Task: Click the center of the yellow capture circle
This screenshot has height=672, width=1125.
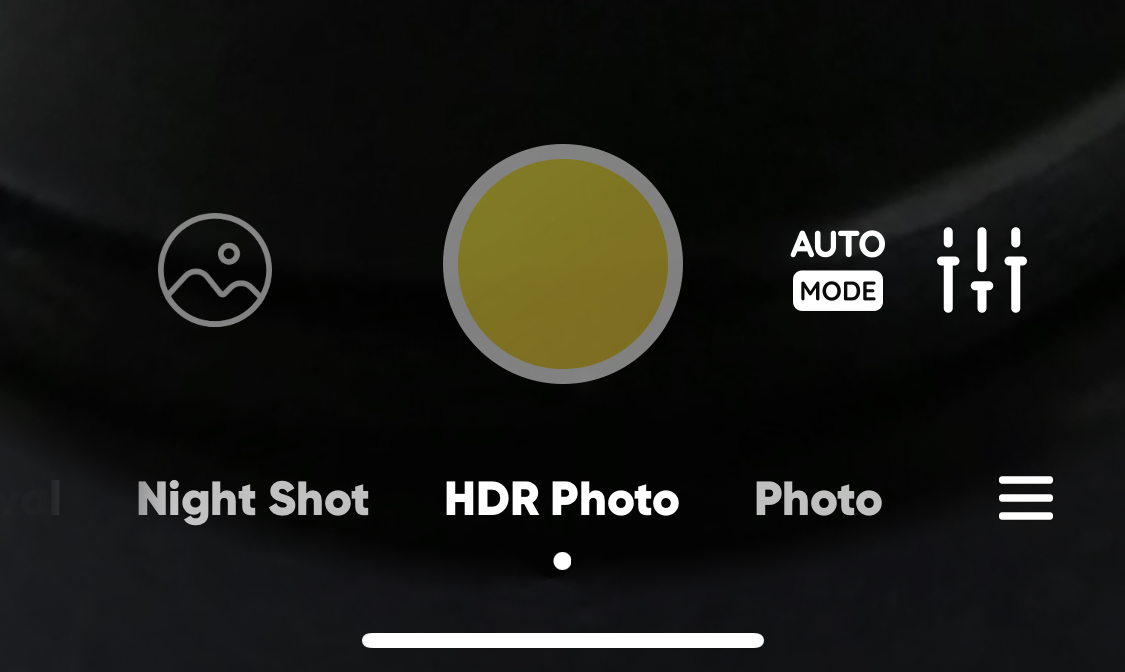Action: coord(562,264)
